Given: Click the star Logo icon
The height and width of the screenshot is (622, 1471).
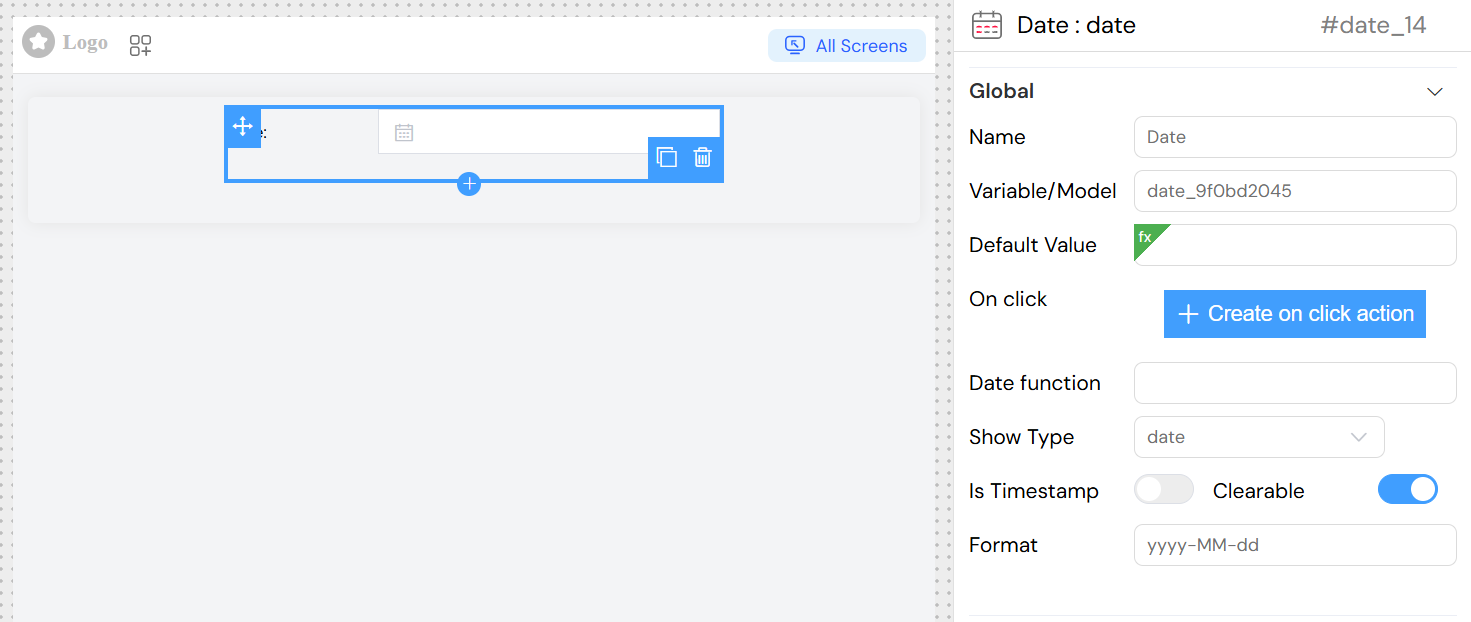Looking at the screenshot, I should tap(38, 42).
